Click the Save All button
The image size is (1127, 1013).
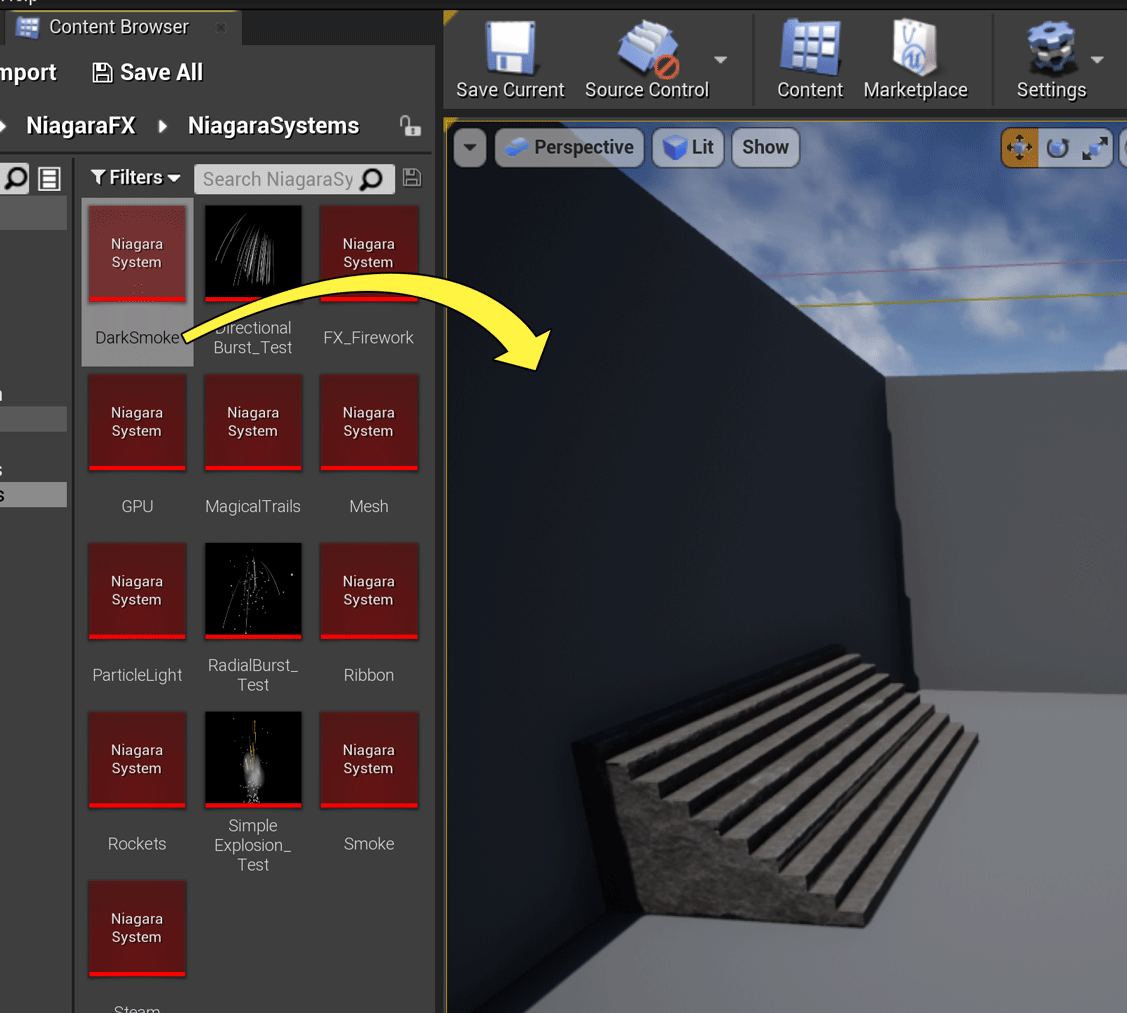(x=148, y=73)
